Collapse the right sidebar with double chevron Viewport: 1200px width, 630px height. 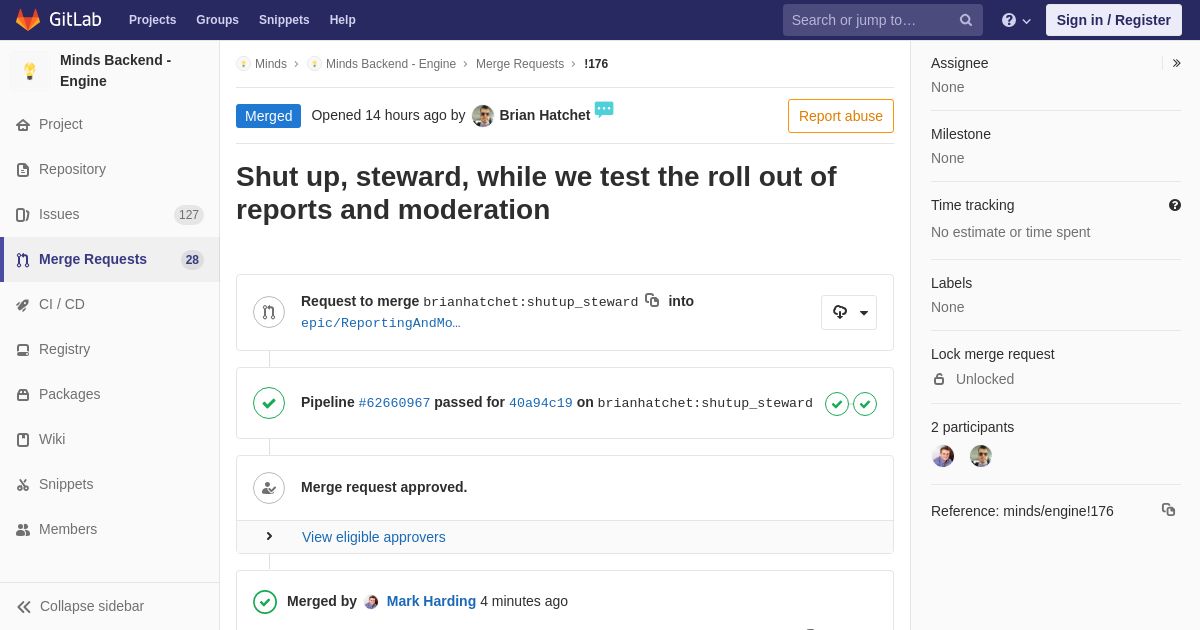[x=1176, y=63]
